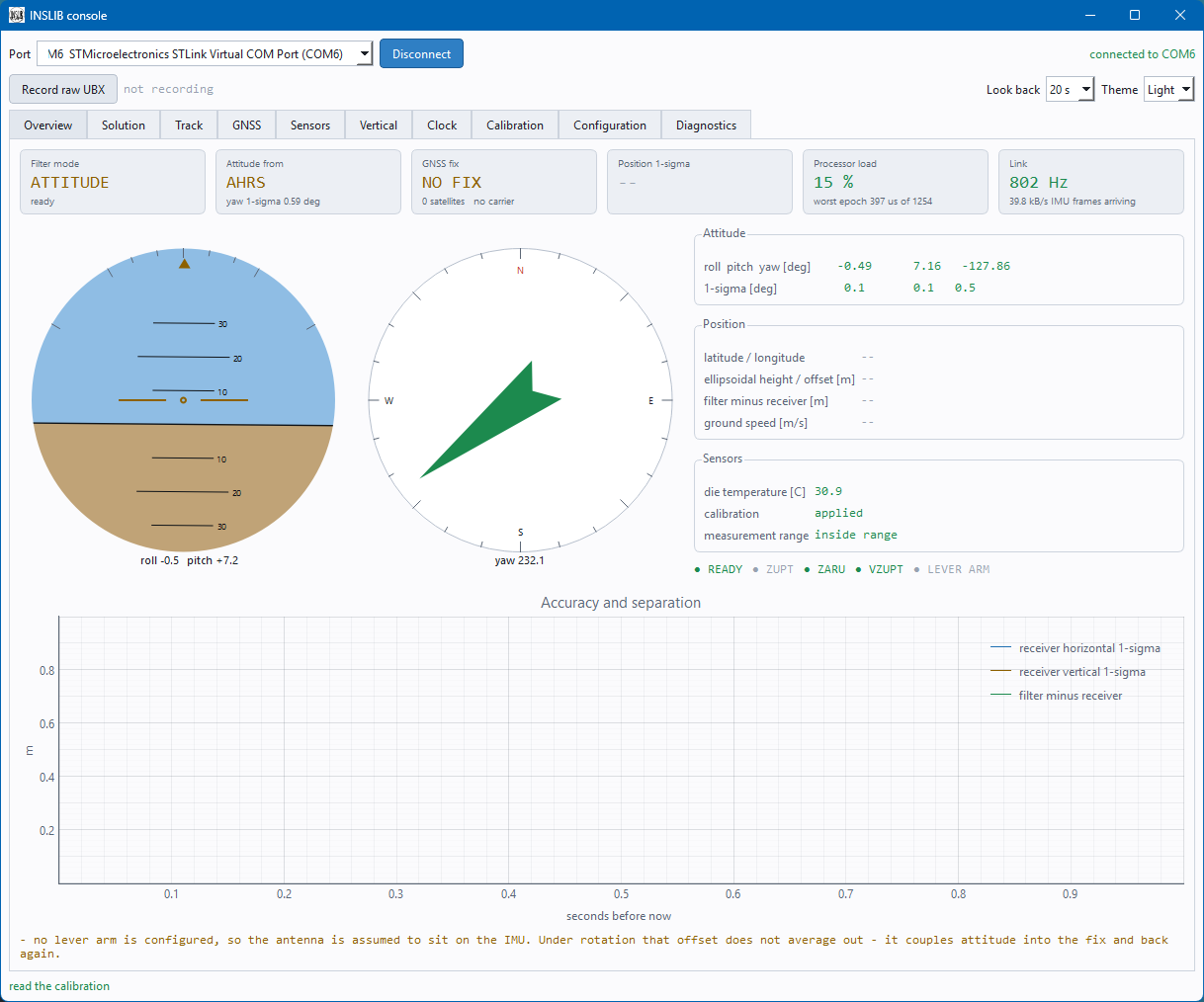1204x1002 pixels.
Task: Click the ZARU status indicator
Action: point(824,569)
